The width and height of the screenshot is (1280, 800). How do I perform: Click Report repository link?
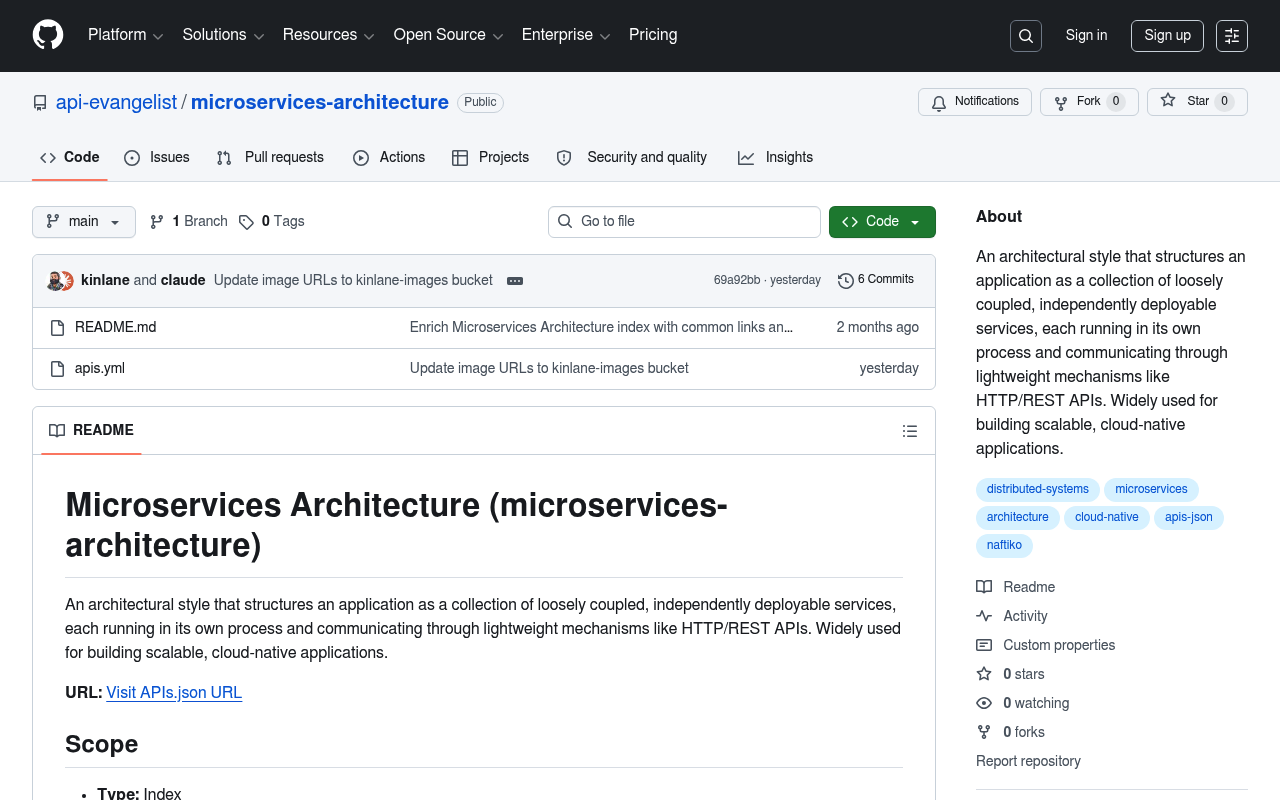coord(1028,762)
